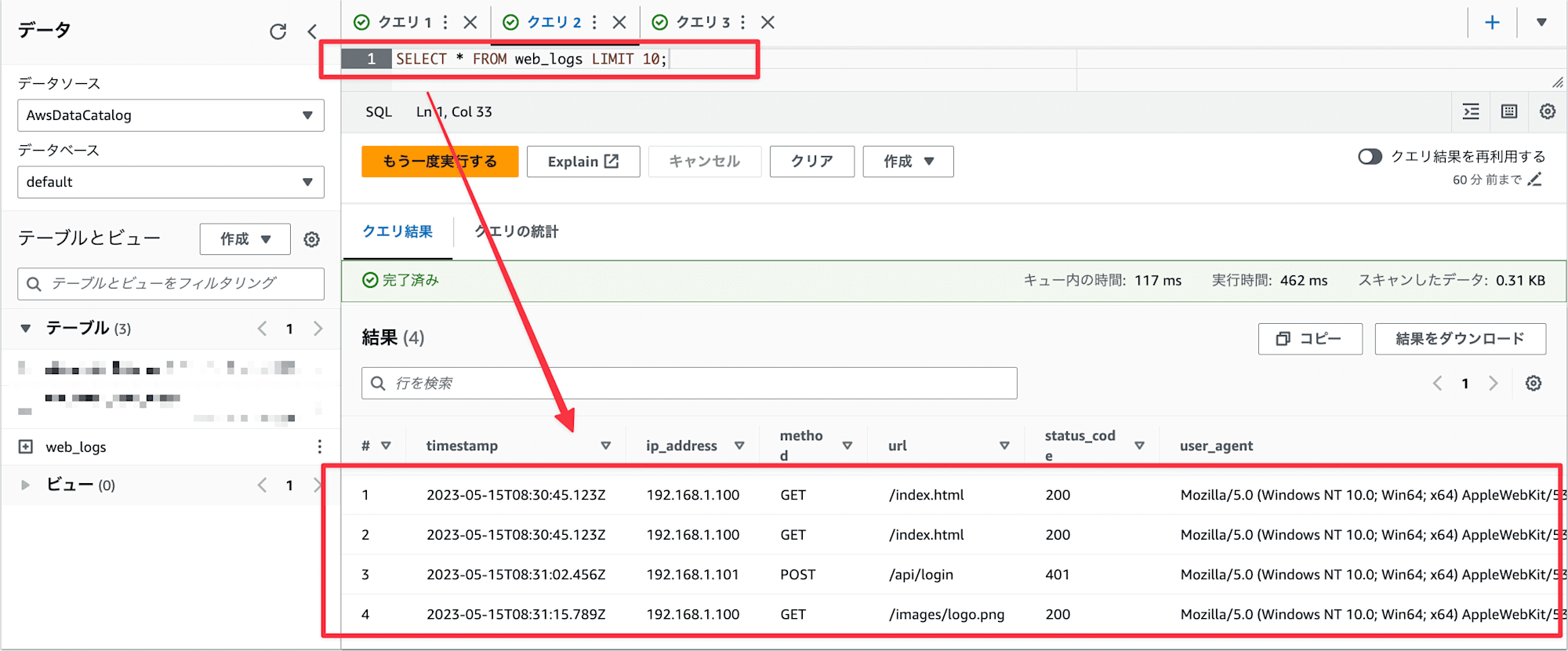Switch to クエリ 3 tab
This screenshot has height=651, width=1568.
[702, 22]
